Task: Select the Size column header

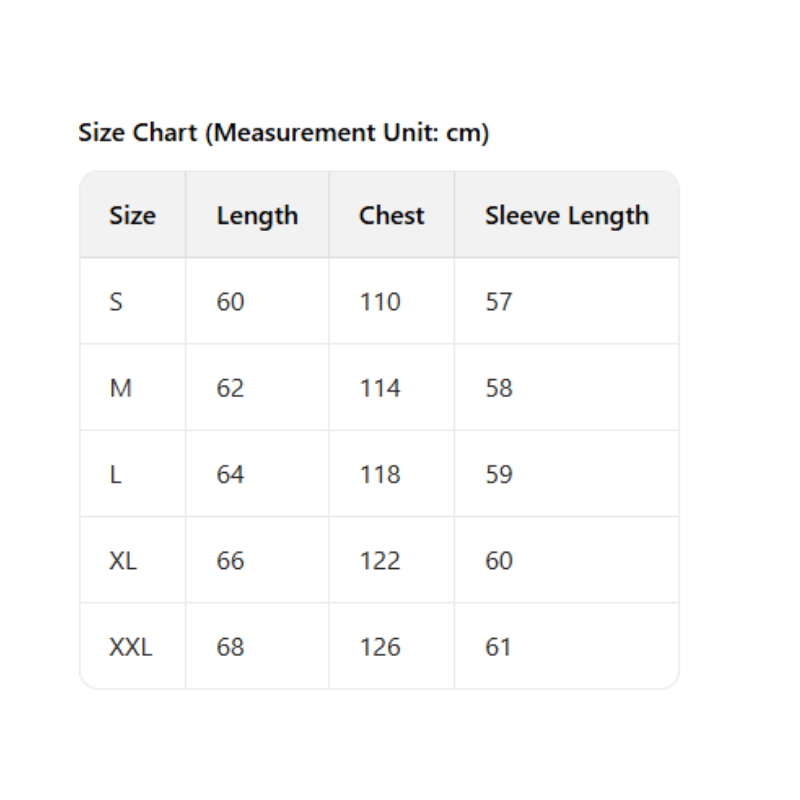Action: point(132,216)
